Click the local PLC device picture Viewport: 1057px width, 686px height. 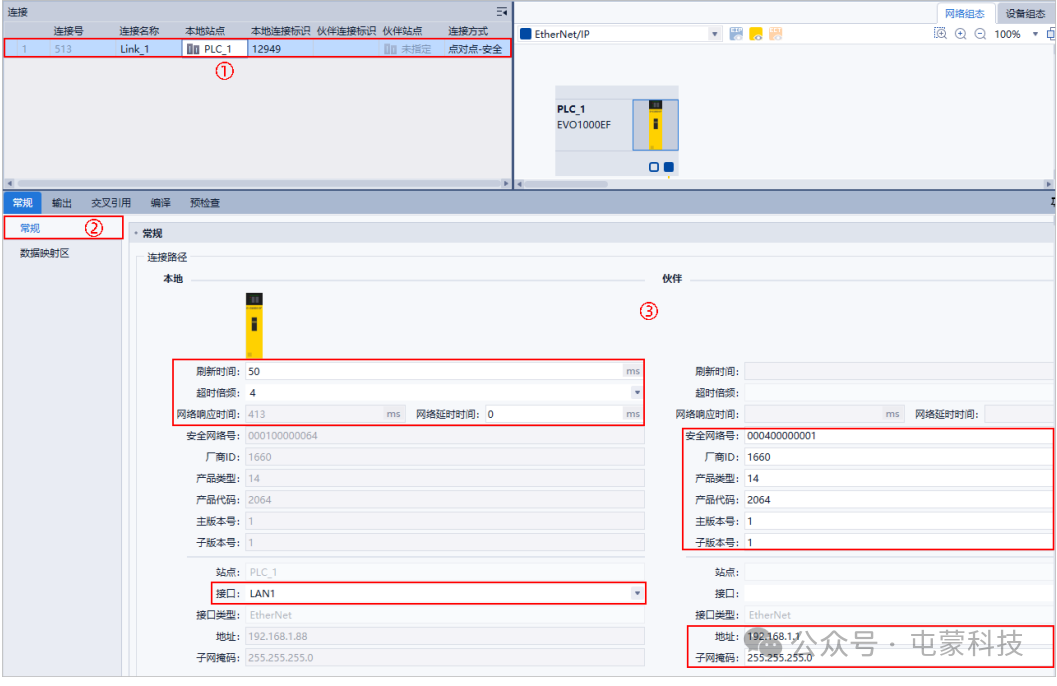pyautogui.click(x=254, y=325)
